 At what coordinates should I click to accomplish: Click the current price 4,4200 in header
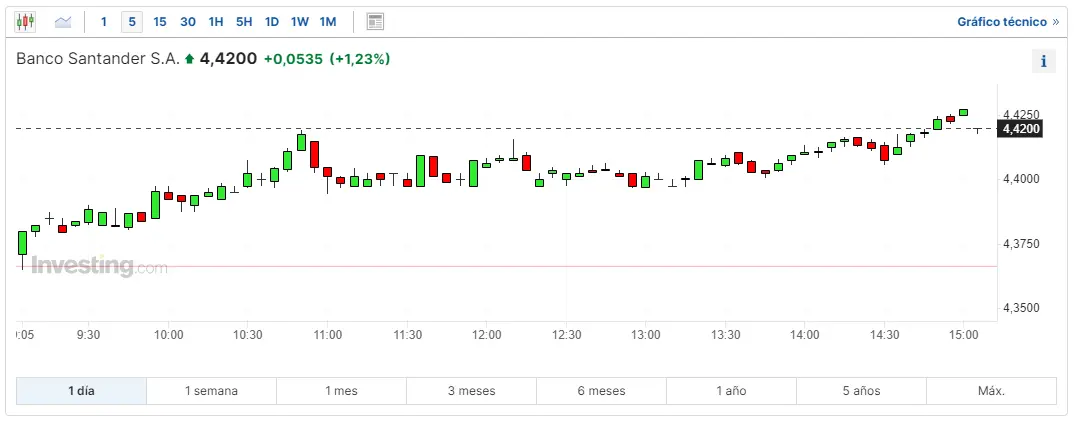(228, 59)
